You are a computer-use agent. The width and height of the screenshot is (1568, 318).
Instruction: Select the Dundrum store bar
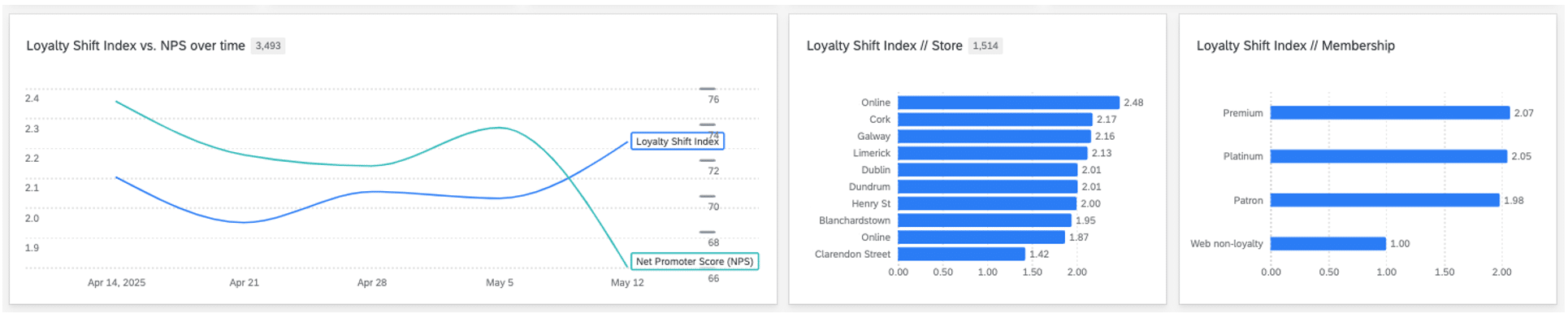[987, 187]
